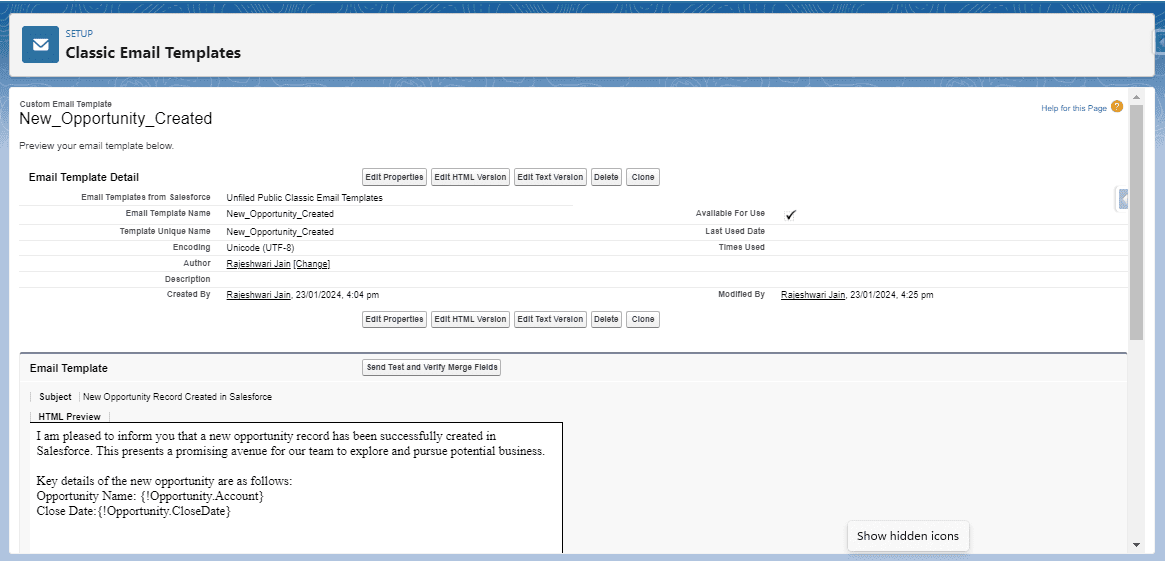1165x561 pixels.
Task: Click Send Test and Verify Merge Fields
Action: coord(431,367)
